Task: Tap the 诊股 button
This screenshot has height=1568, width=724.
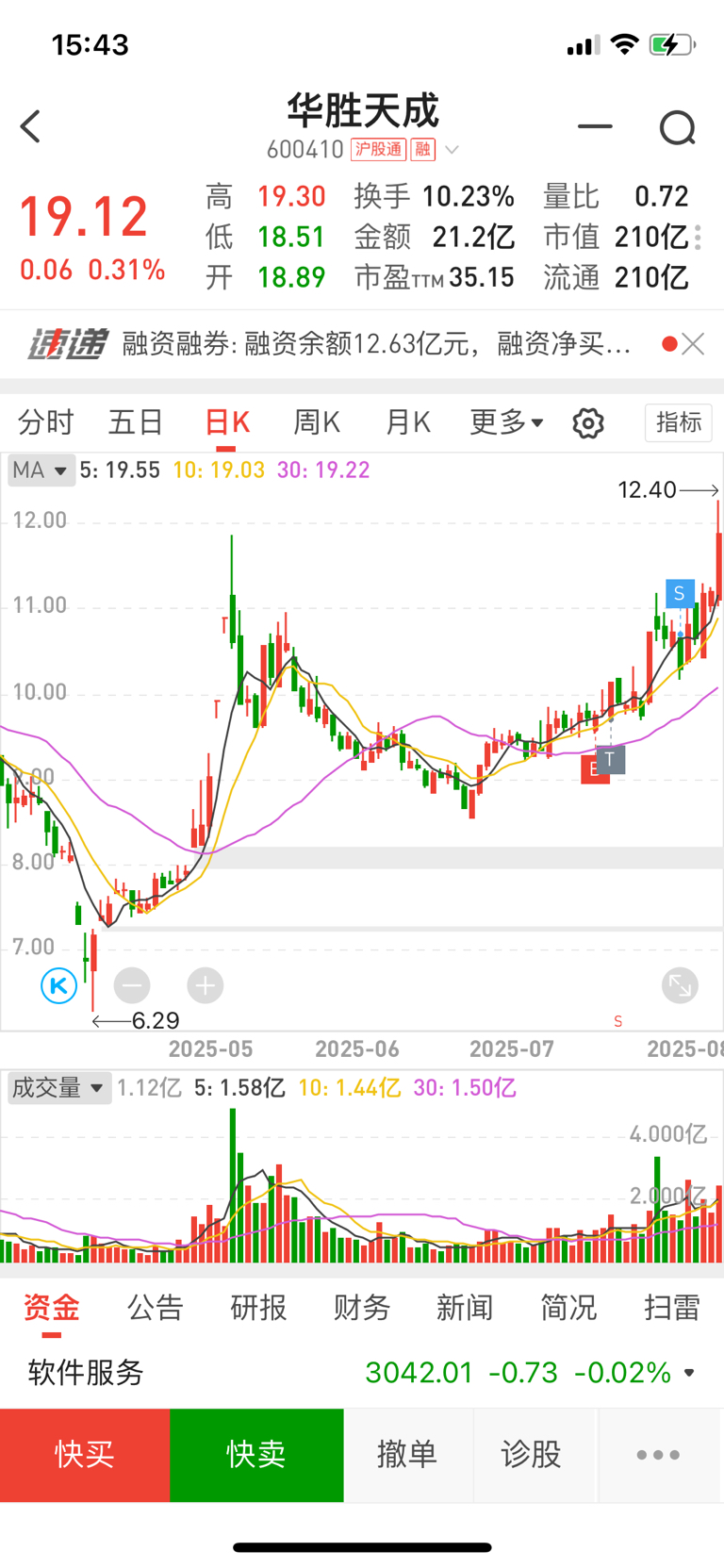Action: point(532,1455)
